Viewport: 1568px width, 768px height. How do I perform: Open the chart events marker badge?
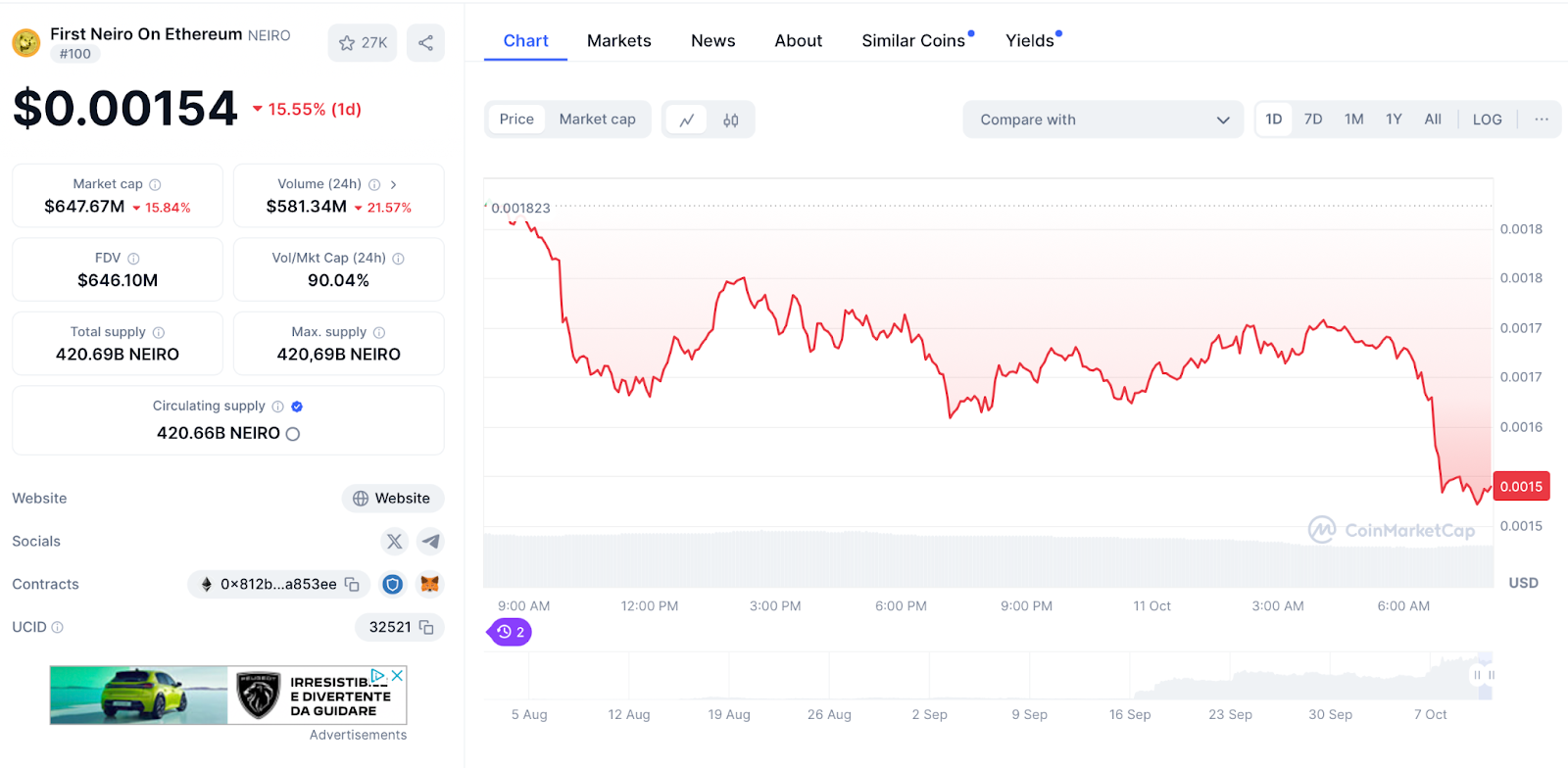(510, 632)
